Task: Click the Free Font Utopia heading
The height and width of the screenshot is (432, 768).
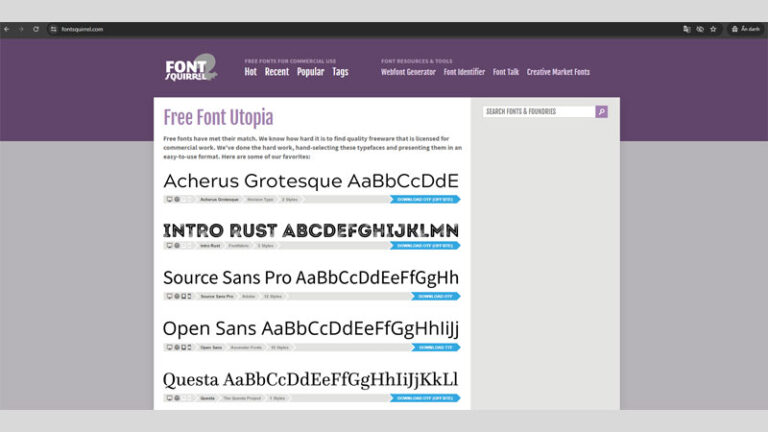Action: pyautogui.click(x=218, y=118)
